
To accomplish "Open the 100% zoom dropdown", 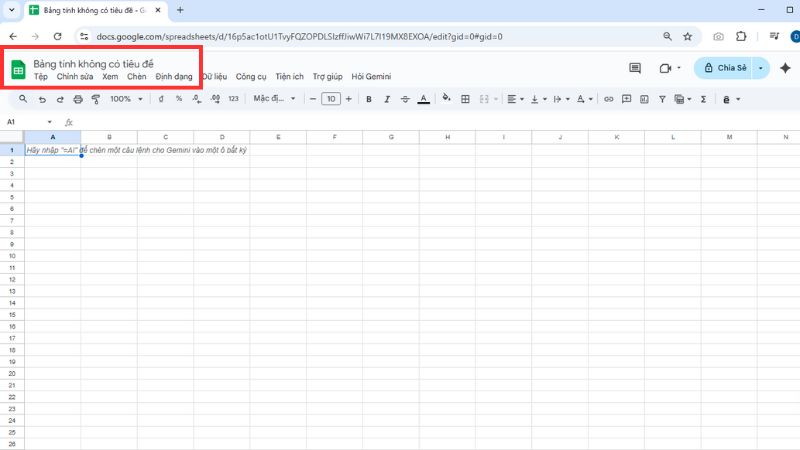I will tap(126, 99).
